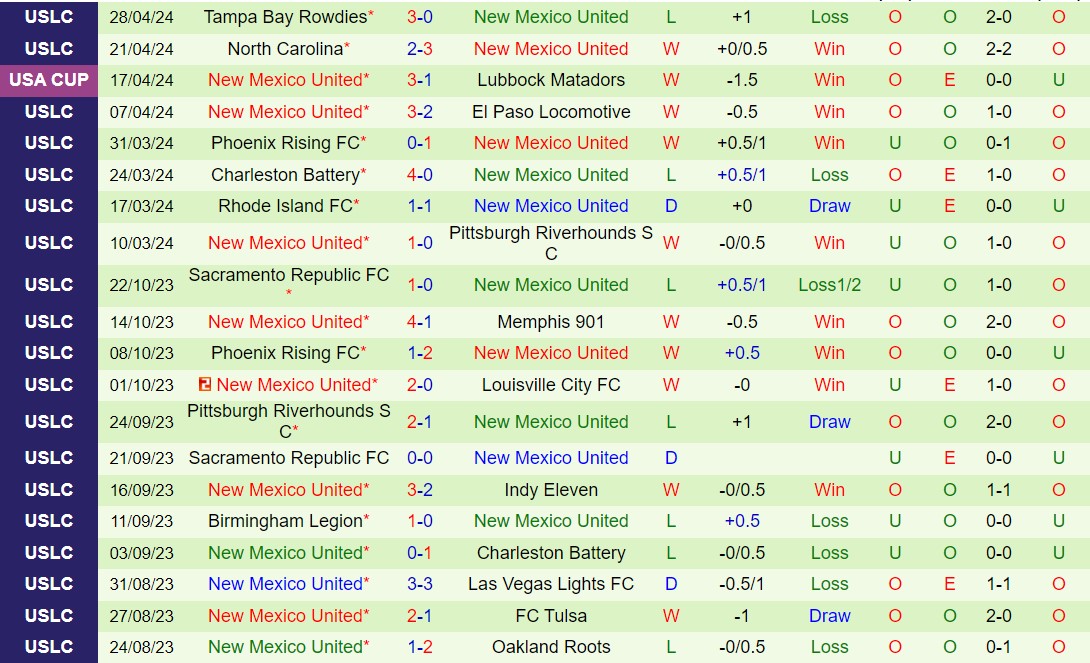Select the 28/04/24 match date cell
The image size is (1090, 663).
pos(141,17)
